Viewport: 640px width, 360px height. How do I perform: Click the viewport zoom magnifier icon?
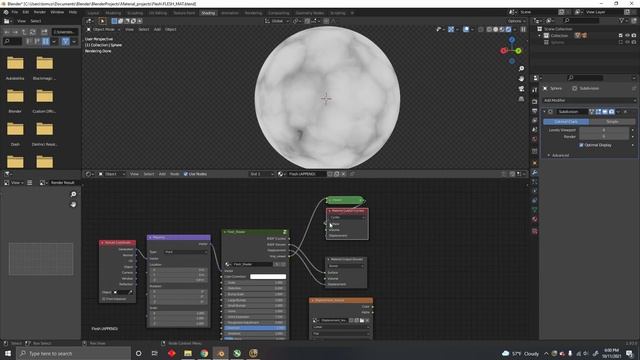521,69
